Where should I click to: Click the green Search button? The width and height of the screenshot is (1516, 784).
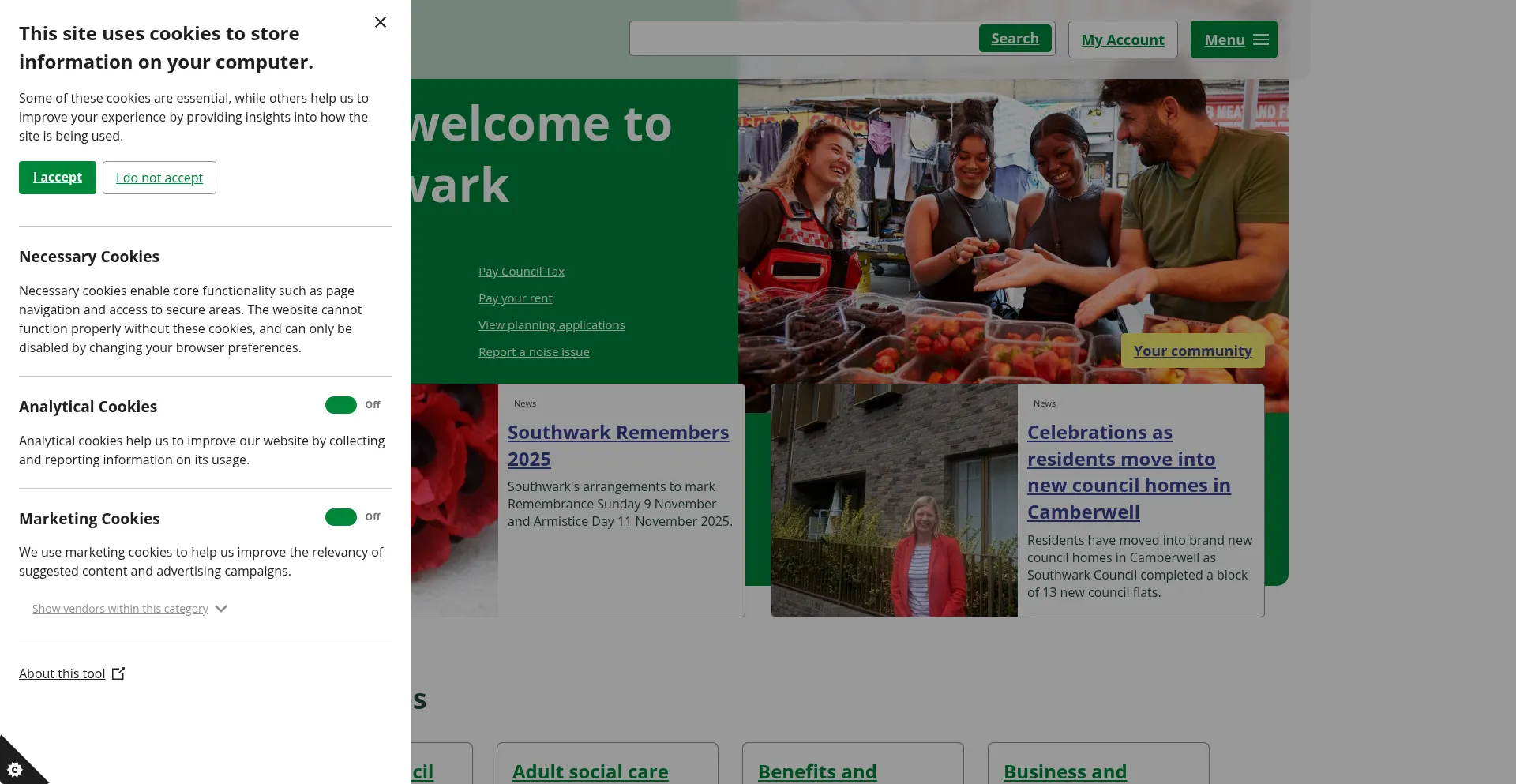tap(1015, 39)
